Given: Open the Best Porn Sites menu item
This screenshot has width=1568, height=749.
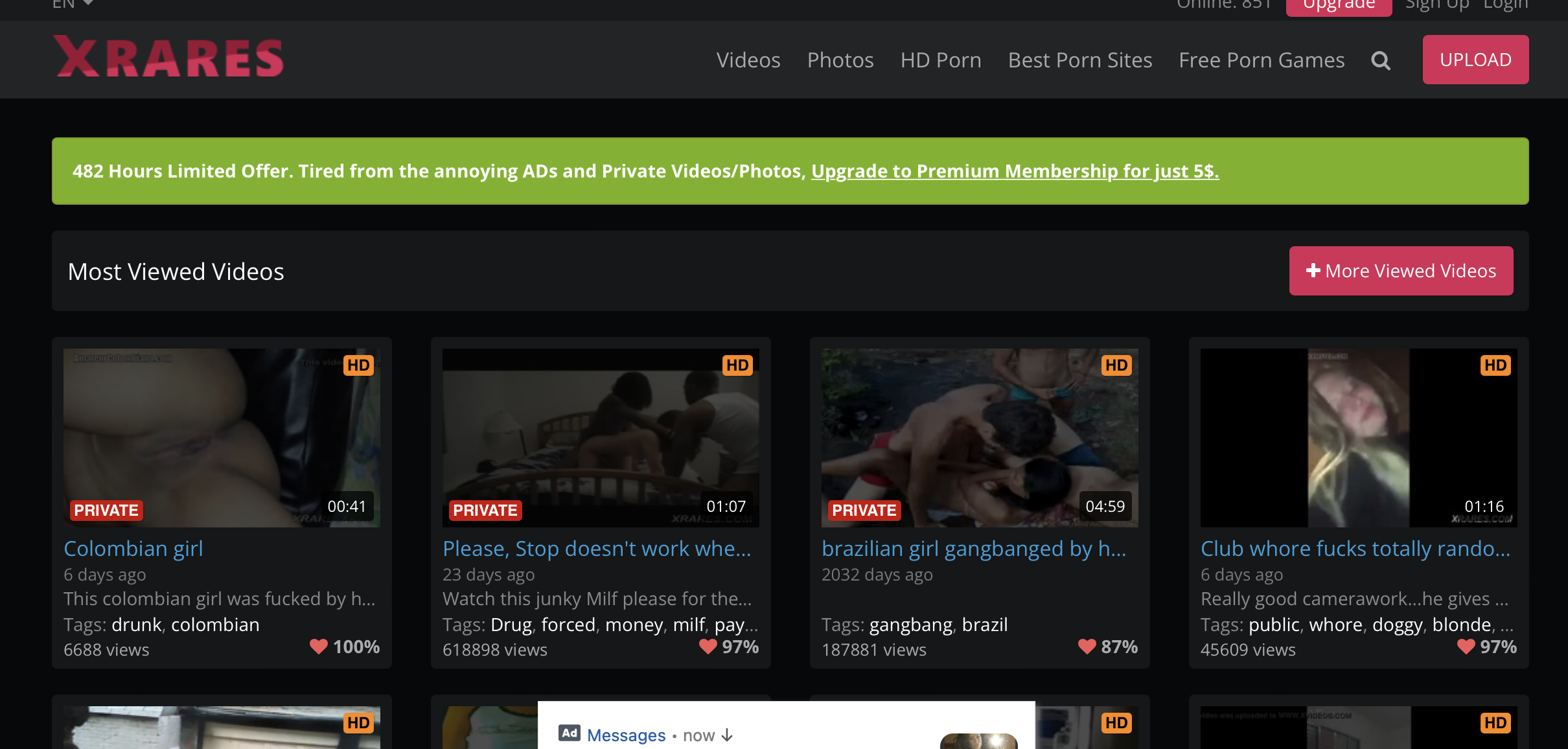Looking at the screenshot, I should (x=1080, y=60).
